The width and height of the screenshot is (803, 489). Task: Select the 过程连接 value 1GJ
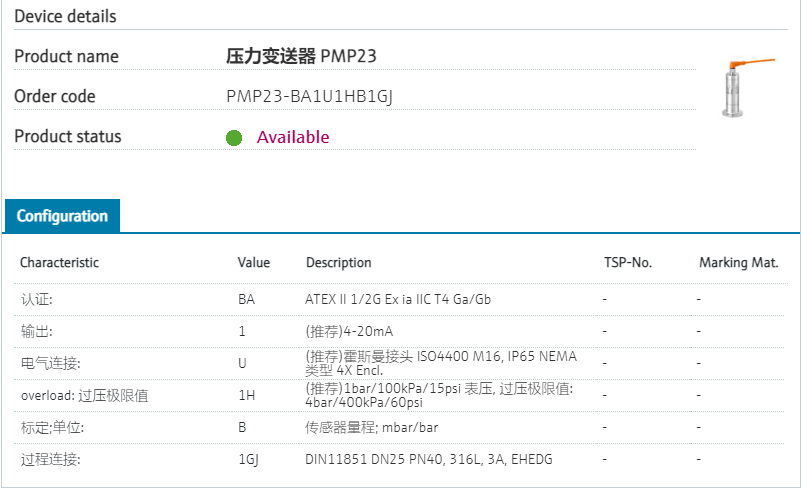(248, 459)
